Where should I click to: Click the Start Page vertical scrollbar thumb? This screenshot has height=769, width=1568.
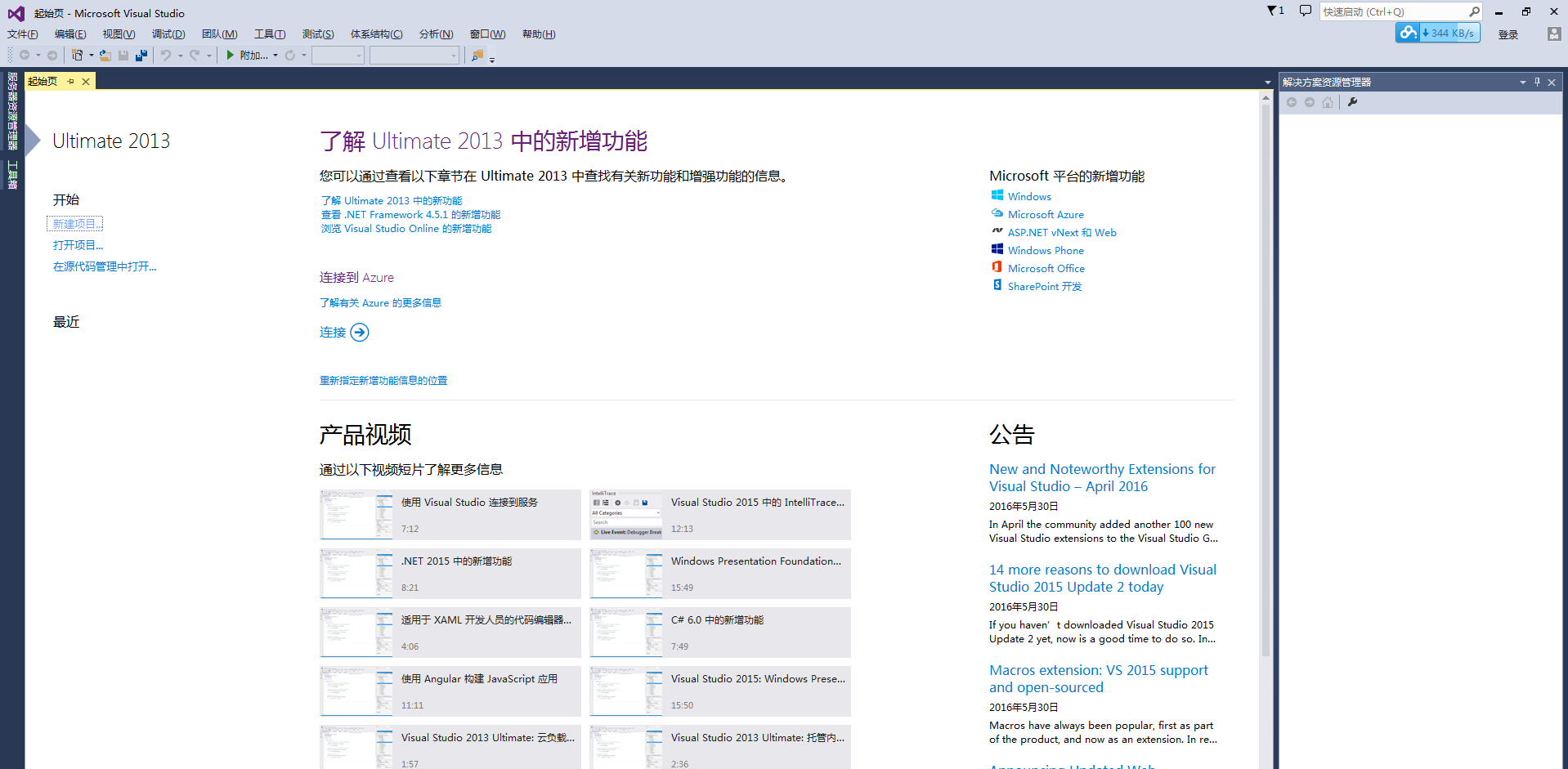coord(1266,380)
